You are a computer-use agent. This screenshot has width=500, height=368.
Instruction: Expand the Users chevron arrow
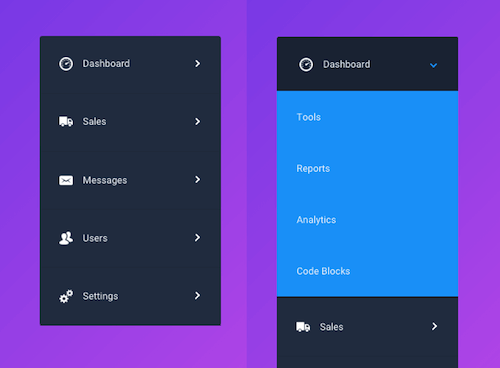198,238
